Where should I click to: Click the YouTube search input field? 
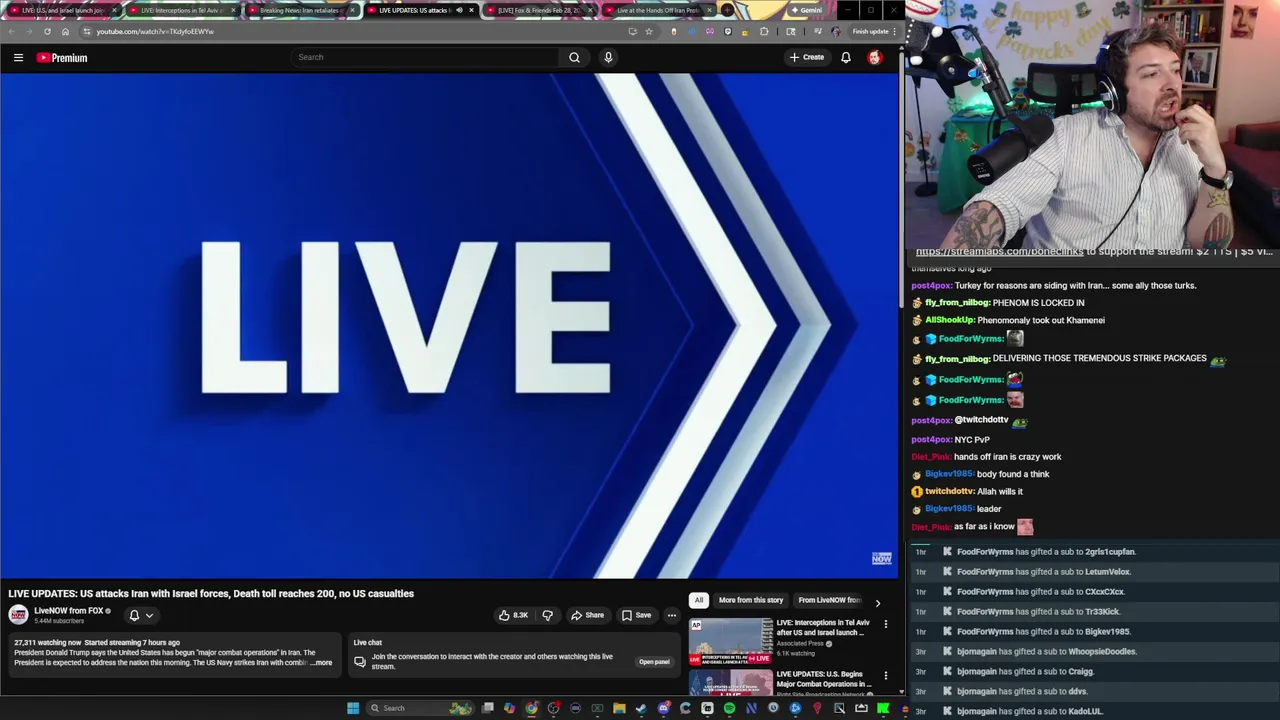pos(425,57)
